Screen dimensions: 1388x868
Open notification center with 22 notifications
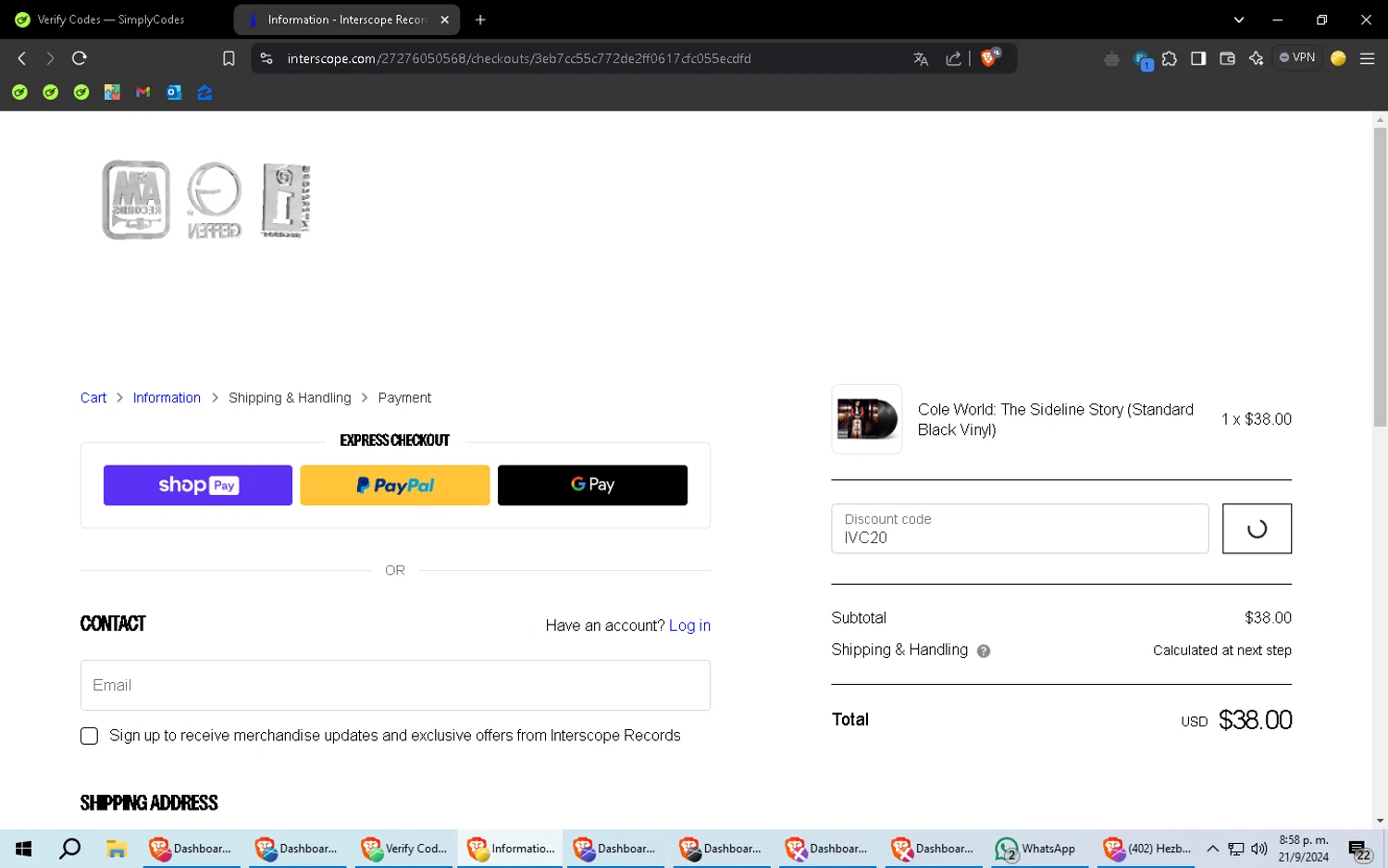[1359, 849]
